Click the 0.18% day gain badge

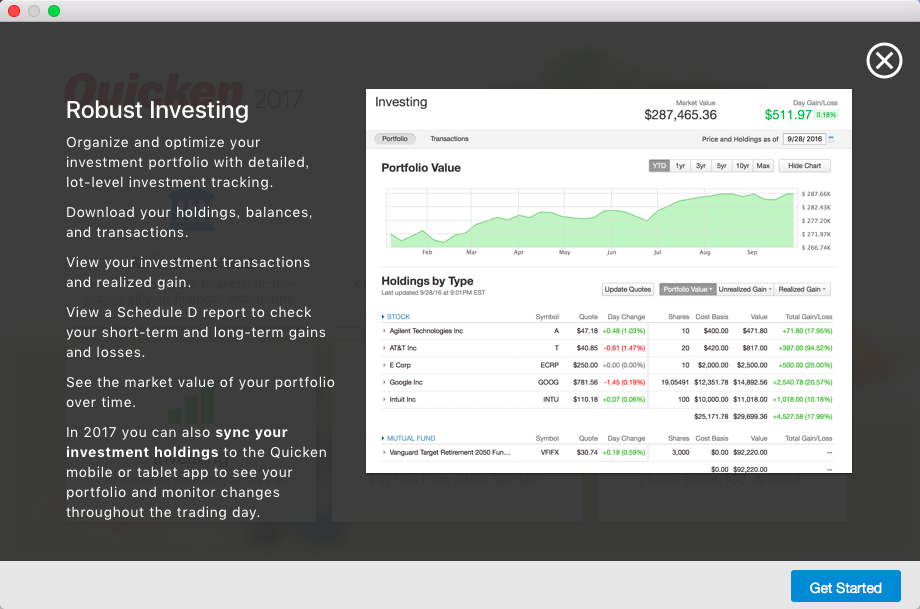coord(826,115)
